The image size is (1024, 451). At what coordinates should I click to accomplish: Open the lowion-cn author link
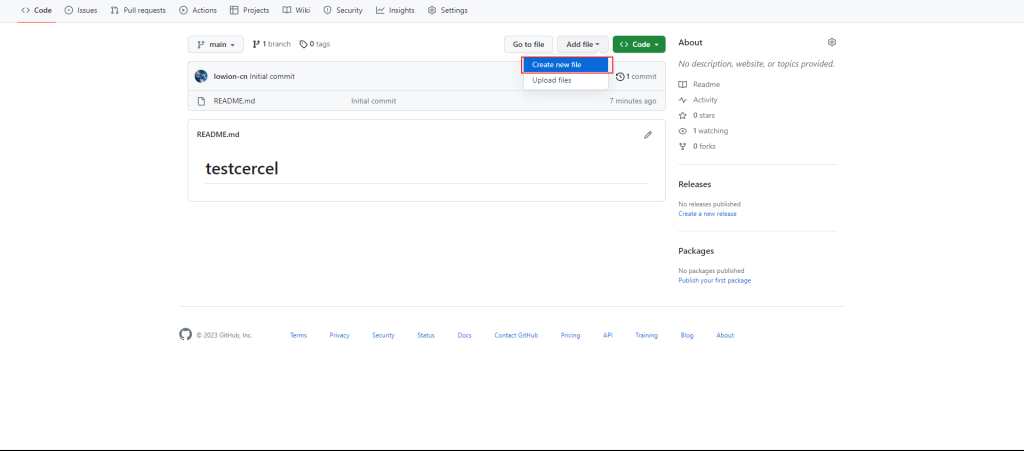[231, 76]
